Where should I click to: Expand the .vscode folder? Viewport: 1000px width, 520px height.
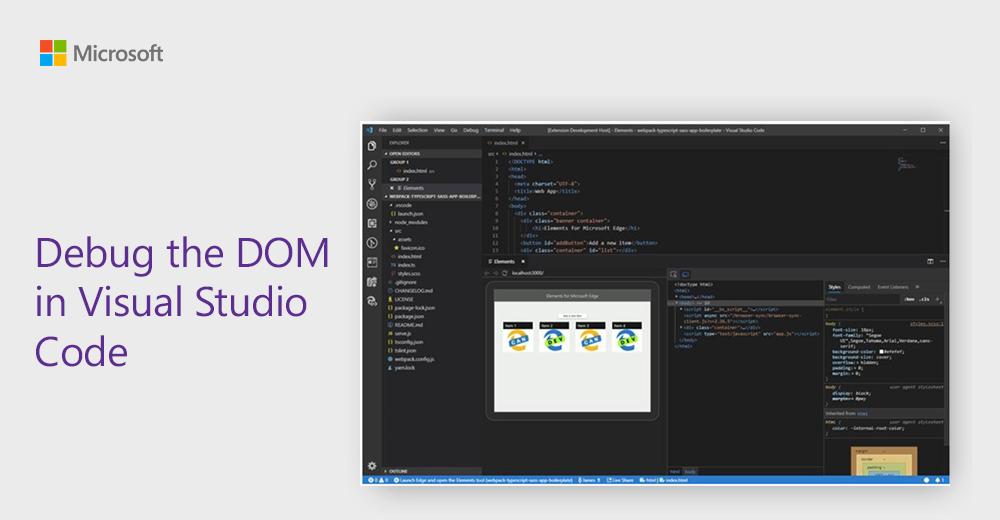(403, 205)
